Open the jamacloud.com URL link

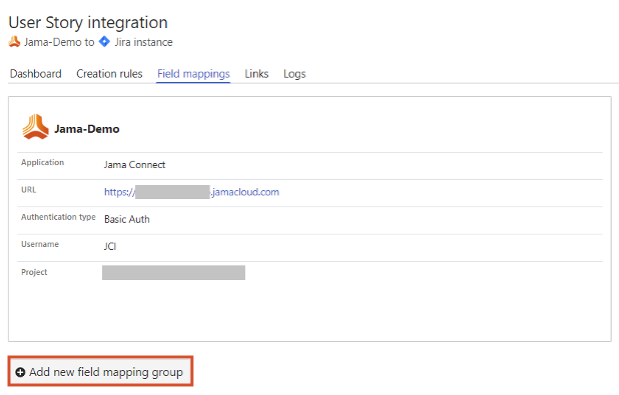point(191,192)
